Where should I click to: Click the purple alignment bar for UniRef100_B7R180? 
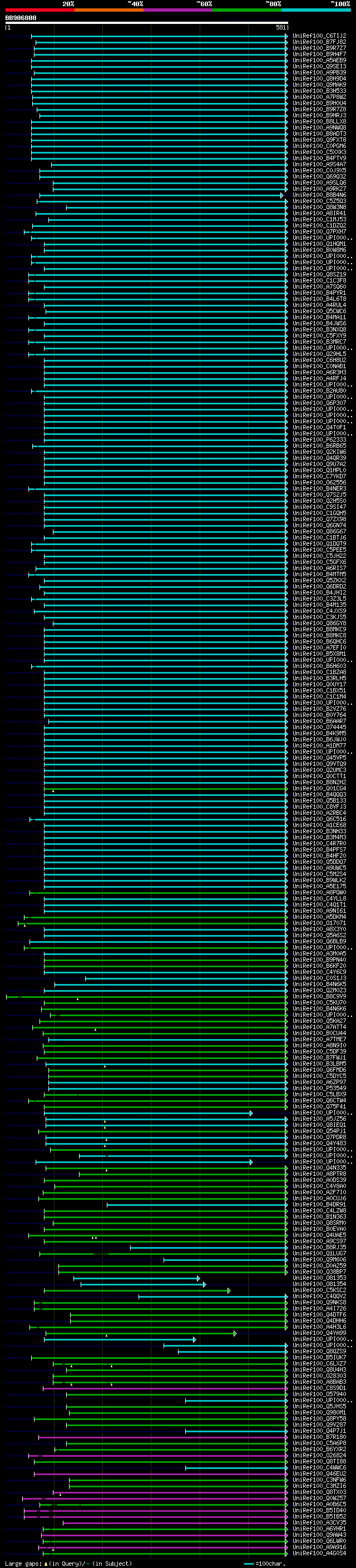click(x=163, y=1438)
